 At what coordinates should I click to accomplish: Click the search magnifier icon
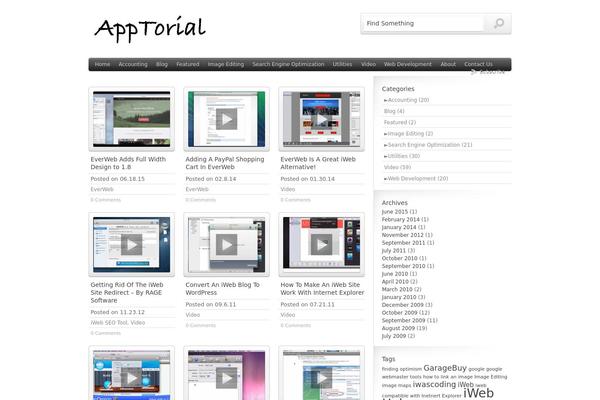(x=499, y=23)
